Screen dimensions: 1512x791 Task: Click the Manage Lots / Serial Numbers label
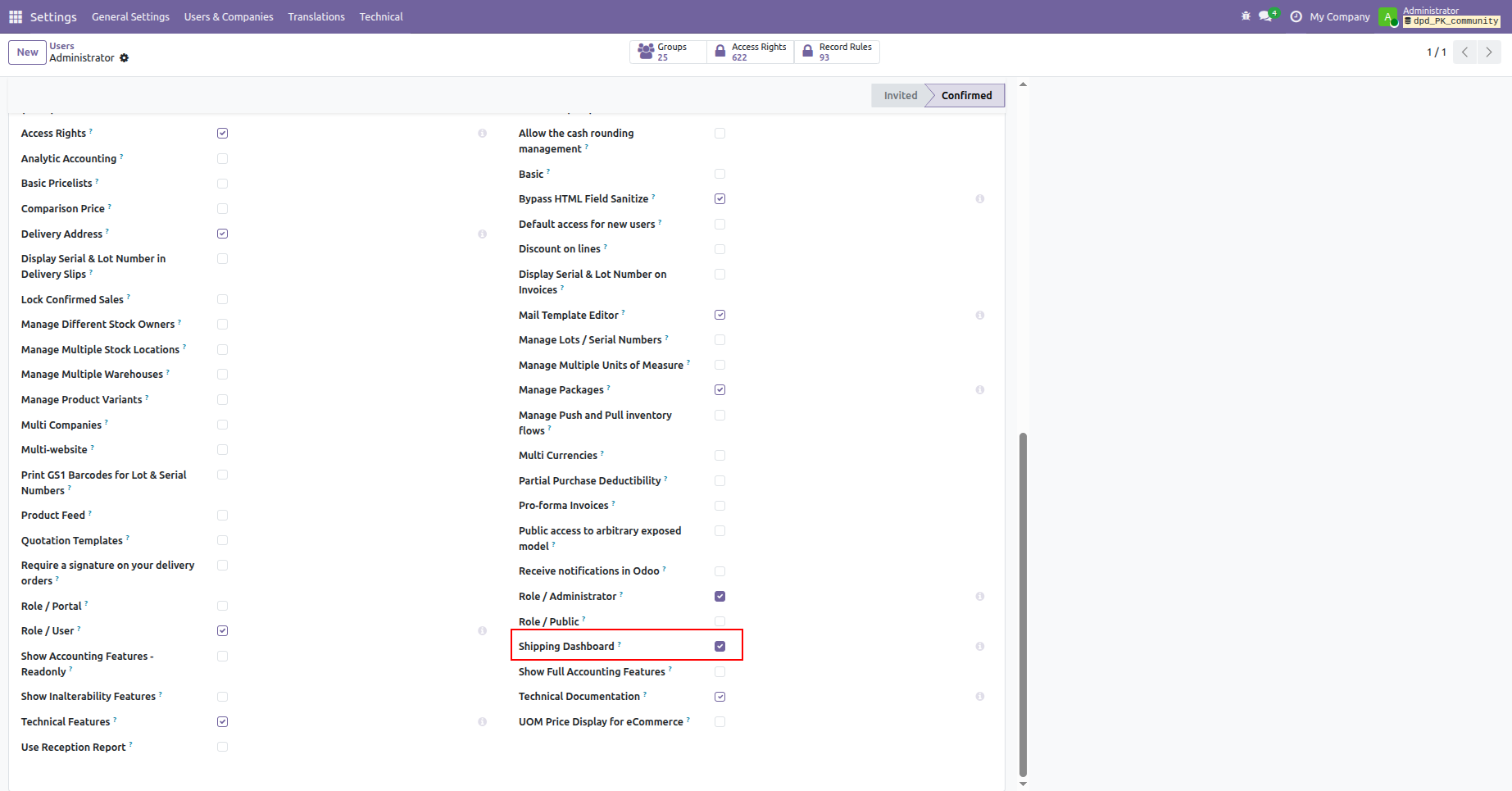coord(590,340)
